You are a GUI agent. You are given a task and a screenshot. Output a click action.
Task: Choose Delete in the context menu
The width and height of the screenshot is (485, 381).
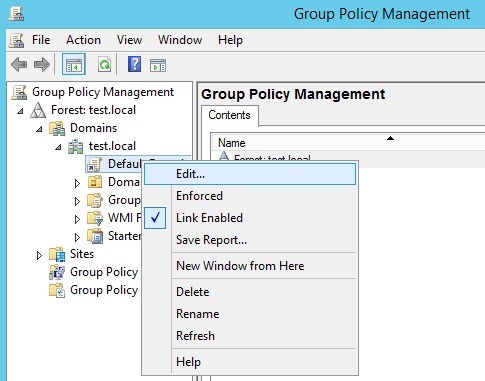(x=250, y=292)
